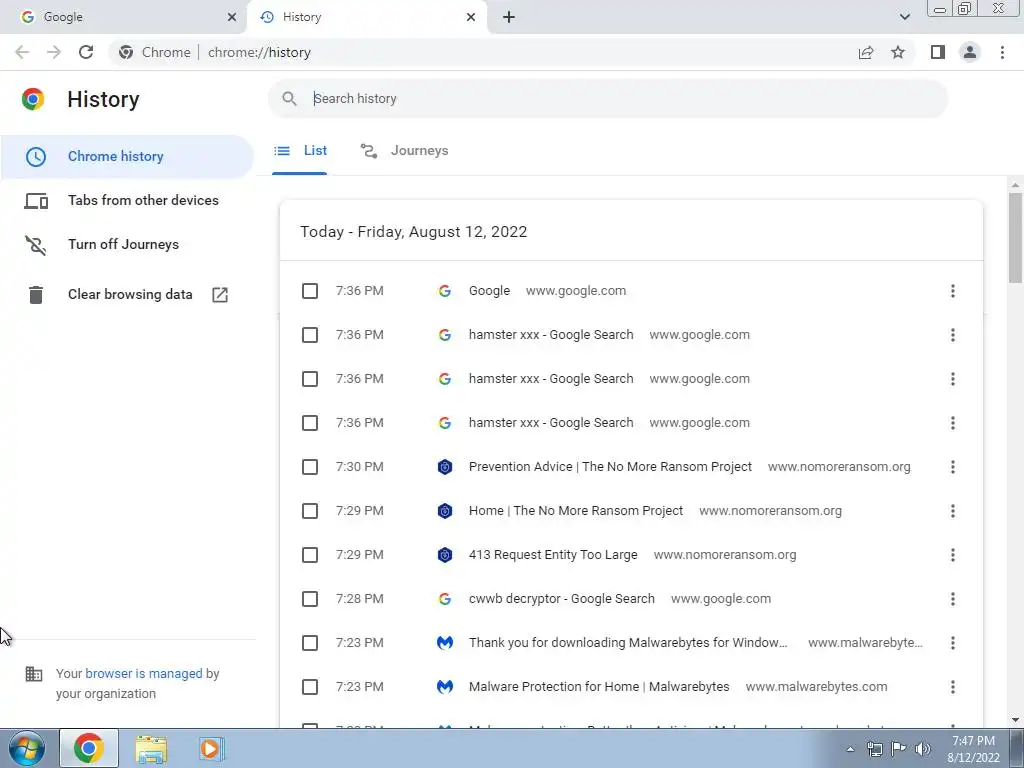Viewport: 1024px width, 768px height.
Task: Open actions menu for Thank you for downloading entry
Action: click(x=953, y=643)
